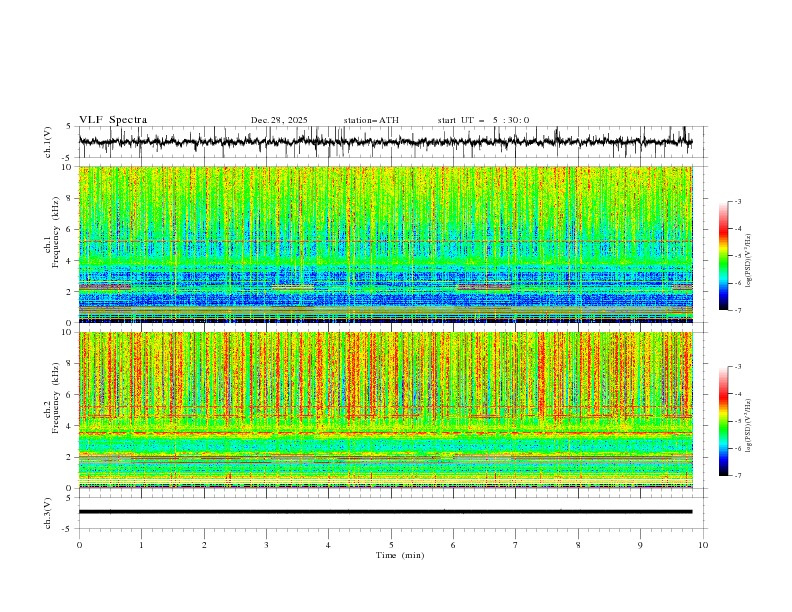Click the time axis tick label "3"

266,545
